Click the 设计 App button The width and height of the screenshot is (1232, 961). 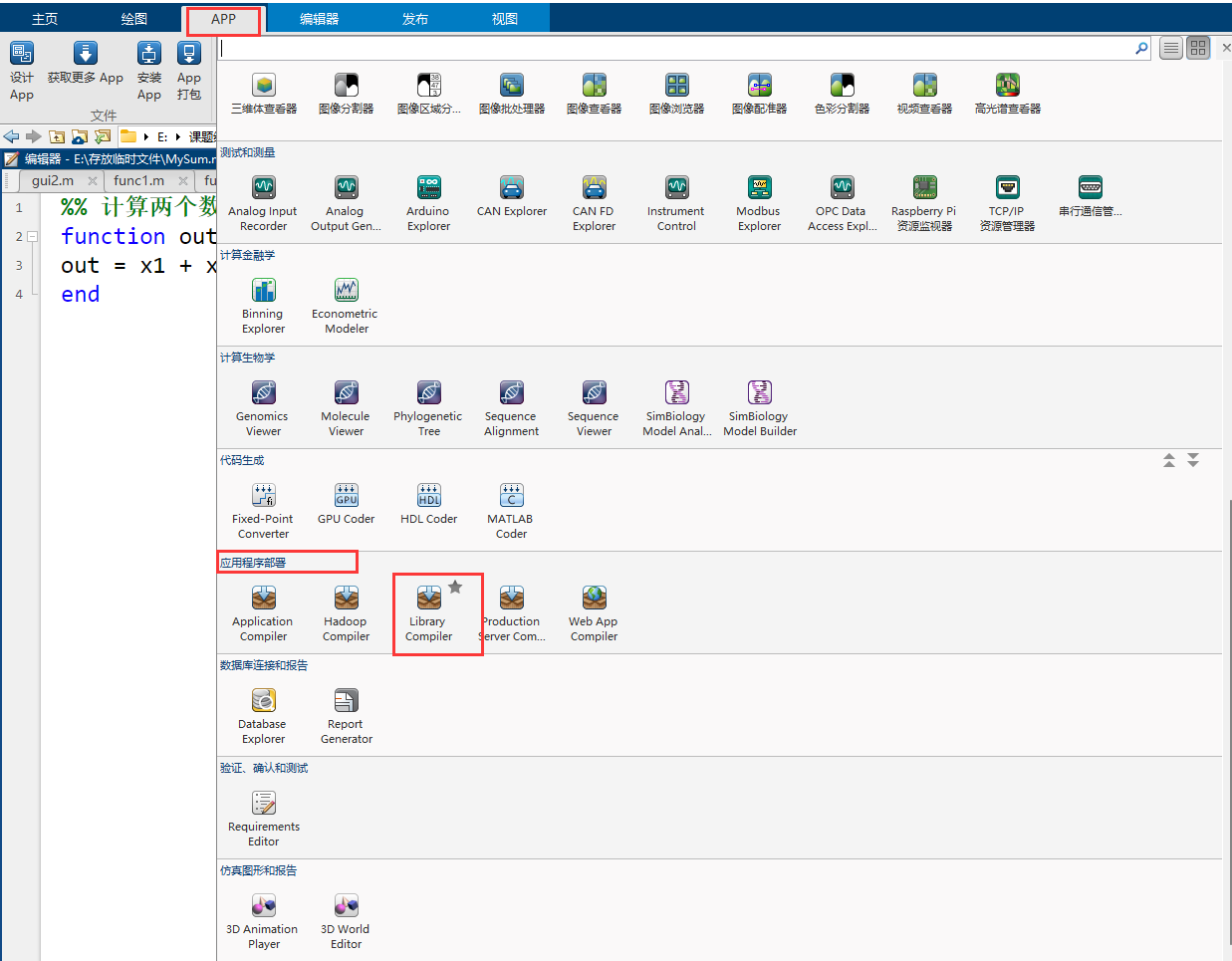22,71
